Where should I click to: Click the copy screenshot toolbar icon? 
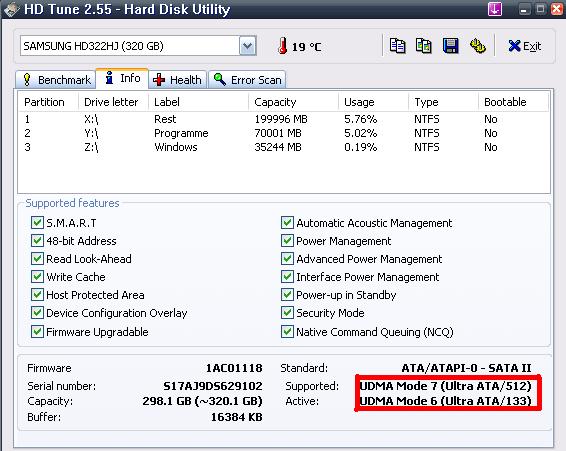[x=424, y=46]
